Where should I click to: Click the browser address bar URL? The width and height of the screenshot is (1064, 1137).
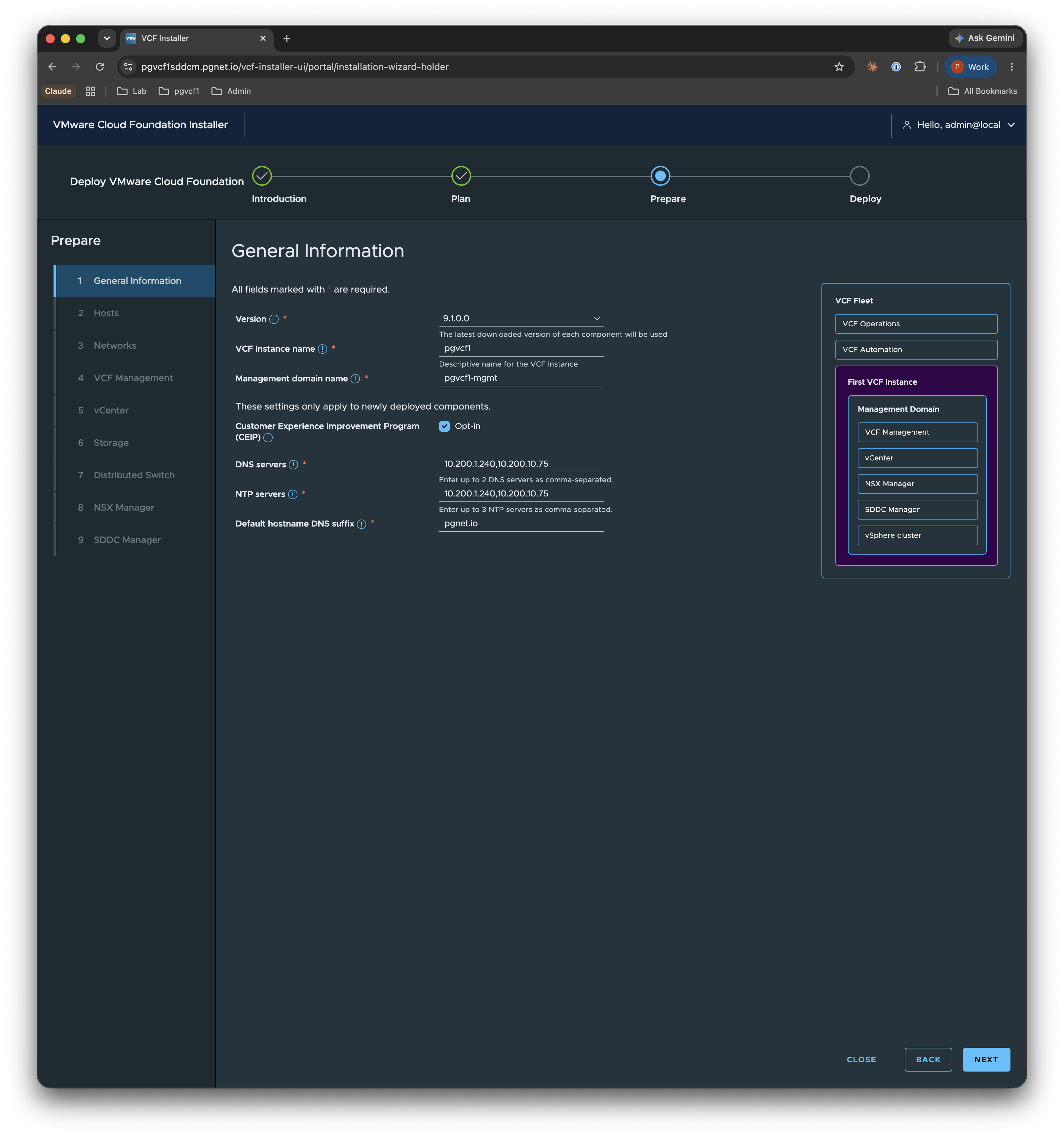coord(295,67)
